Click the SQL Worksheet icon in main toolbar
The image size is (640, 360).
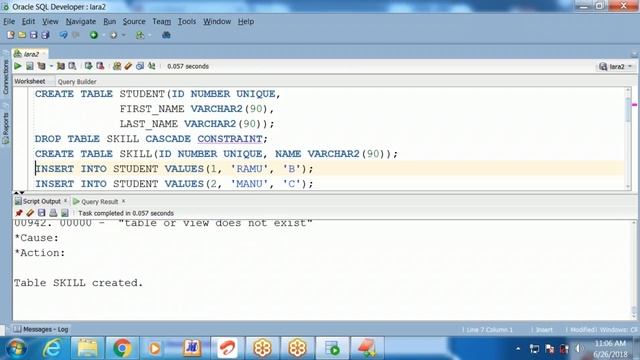140,35
